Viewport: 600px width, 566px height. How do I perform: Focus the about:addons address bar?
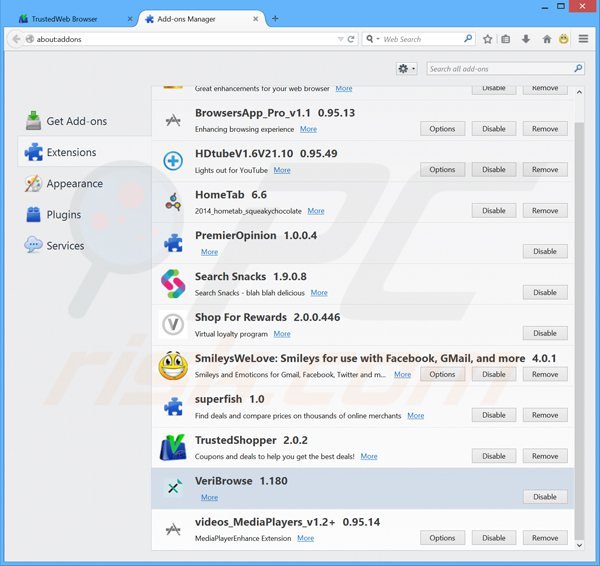(x=184, y=39)
